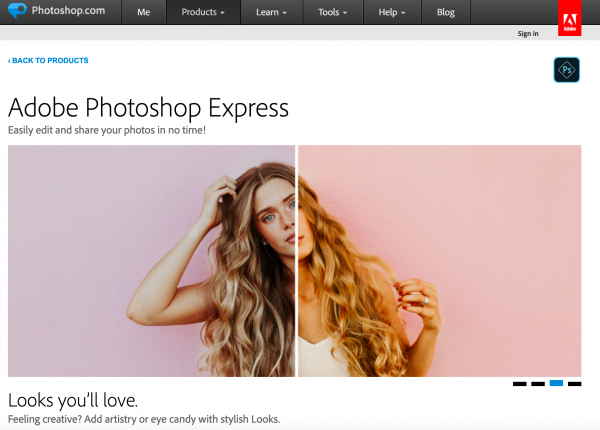The width and height of the screenshot is (600, 430).
Task: Select the active blue carousel slide indicator
Action: (x=556, y=383)
